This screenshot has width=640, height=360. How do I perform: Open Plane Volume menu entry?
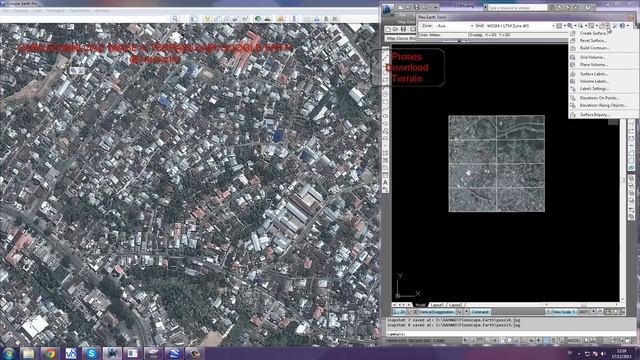(x=594, y=64)
